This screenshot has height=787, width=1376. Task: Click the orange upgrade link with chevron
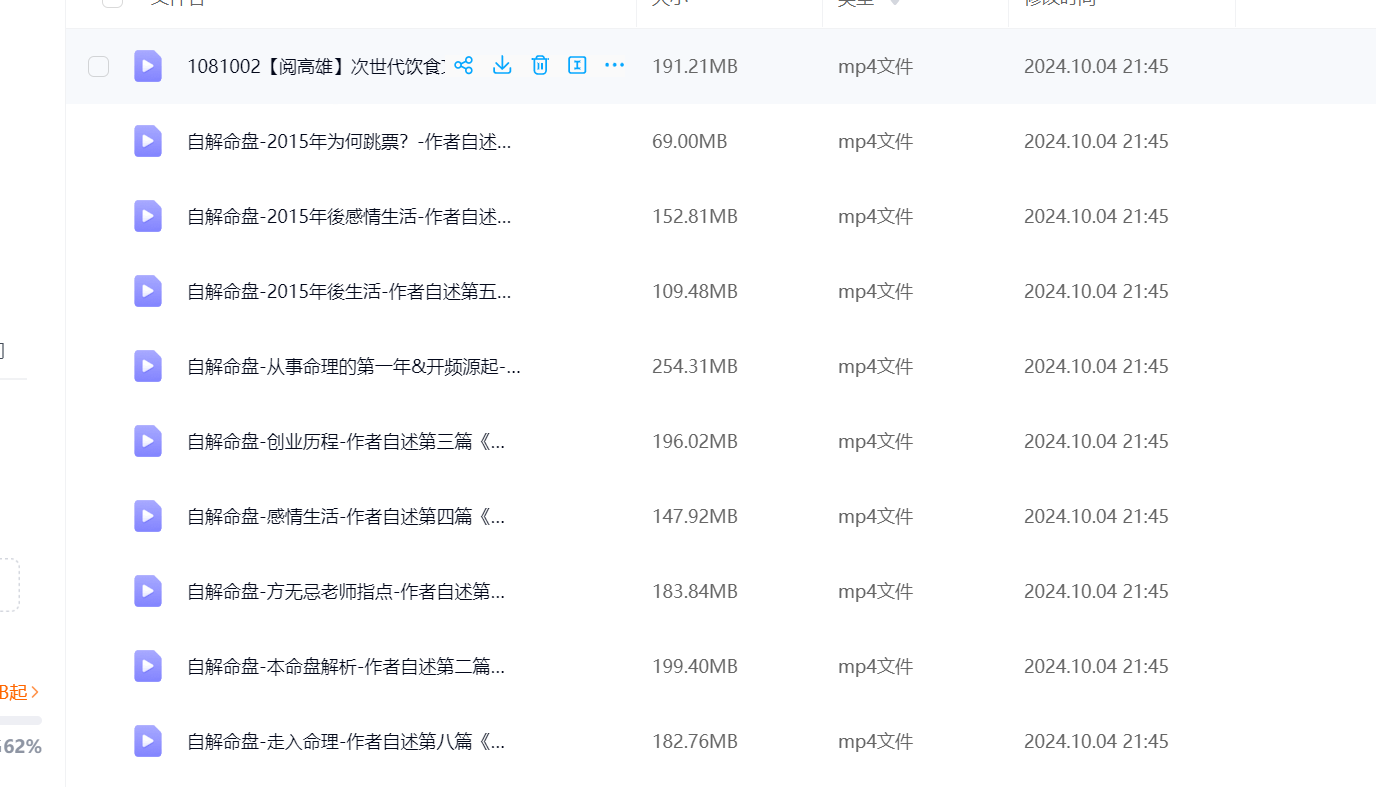(x=20, y=692)
